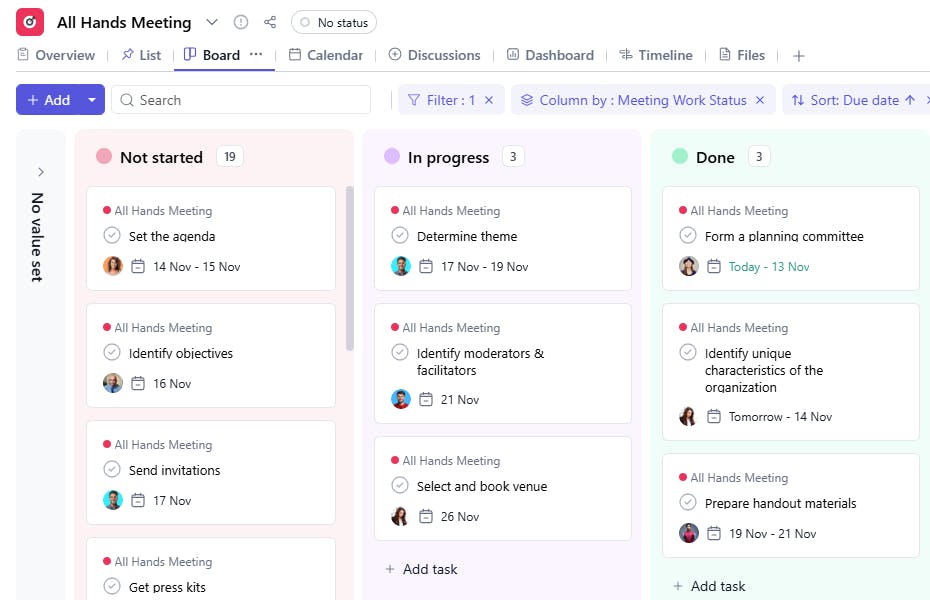The height and width of the screenshot is (600, 930).
Task: Switch to the Overview tab
Action: (56, 55)
